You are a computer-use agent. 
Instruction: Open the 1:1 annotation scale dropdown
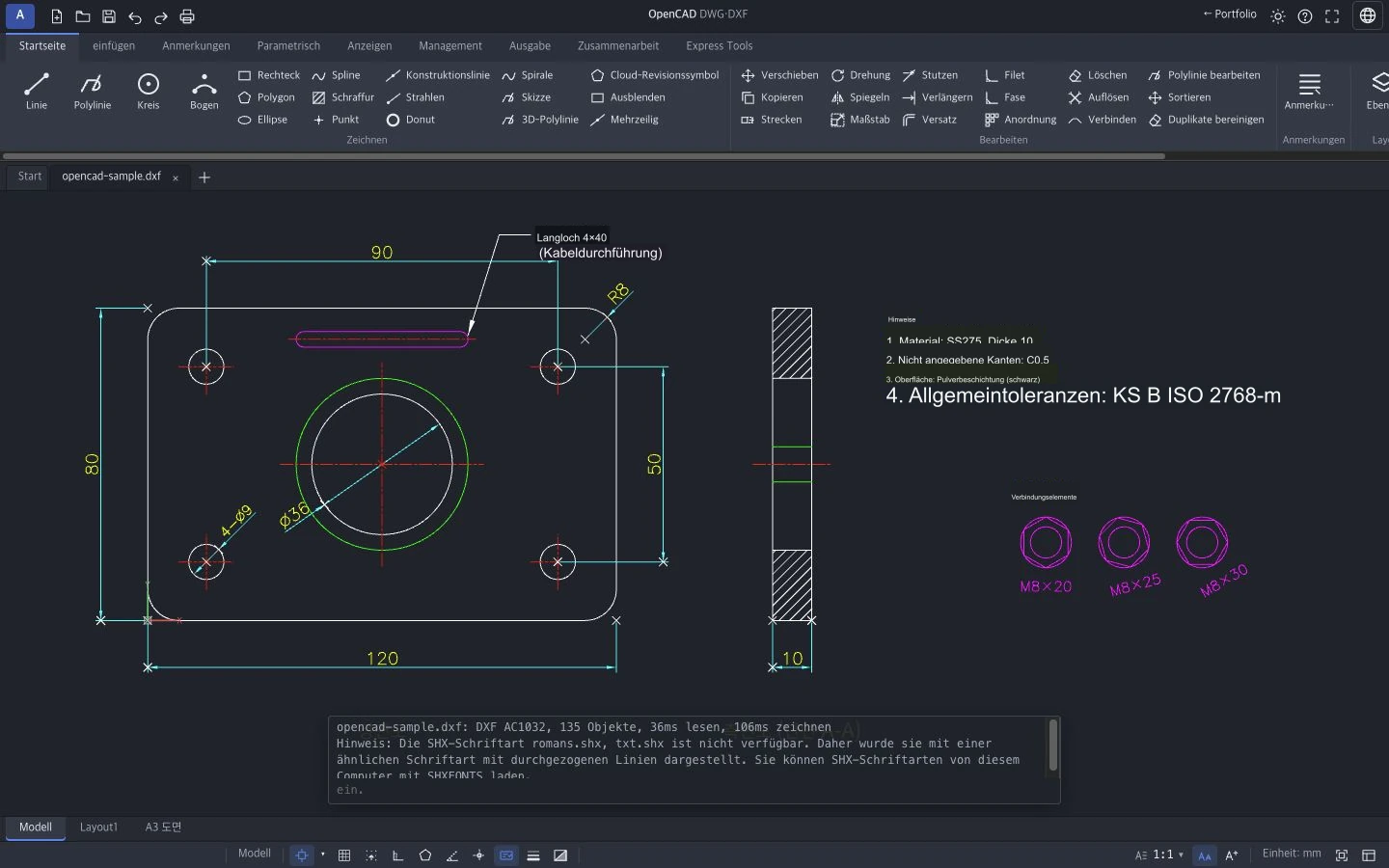pyautogui.click(x=1159, y=855)
